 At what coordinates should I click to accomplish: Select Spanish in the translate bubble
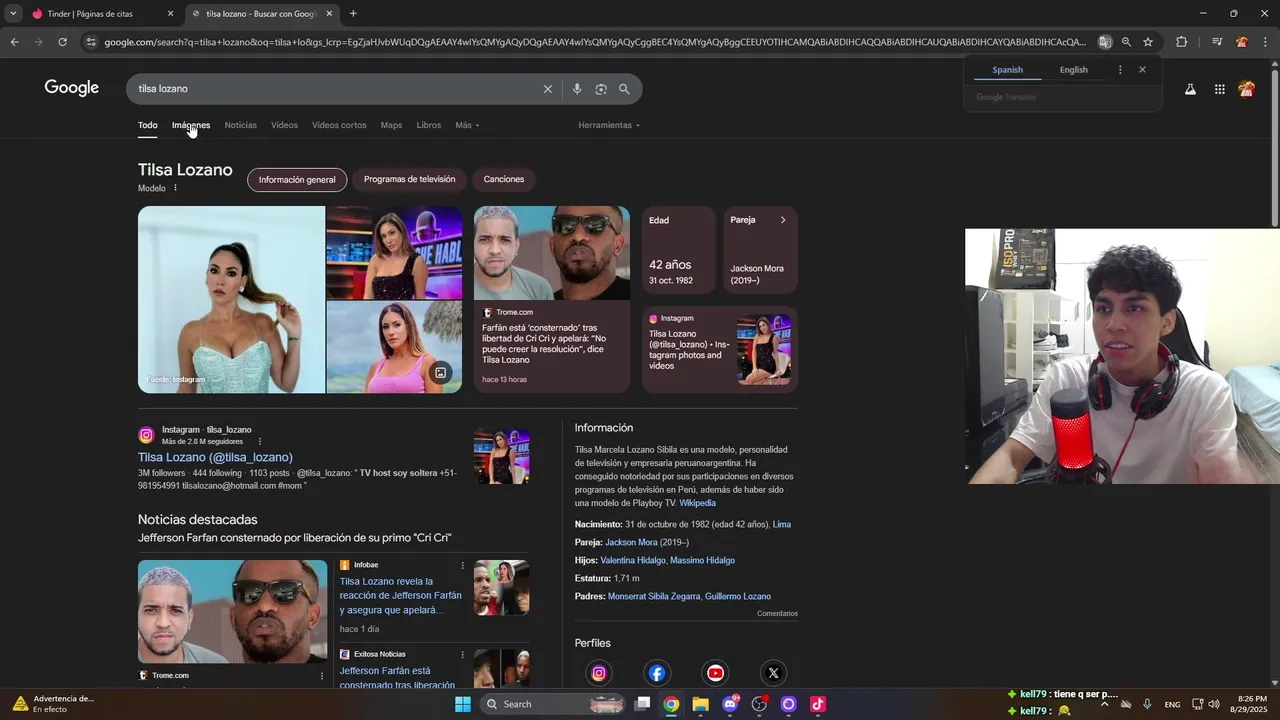click(1007, 70)
